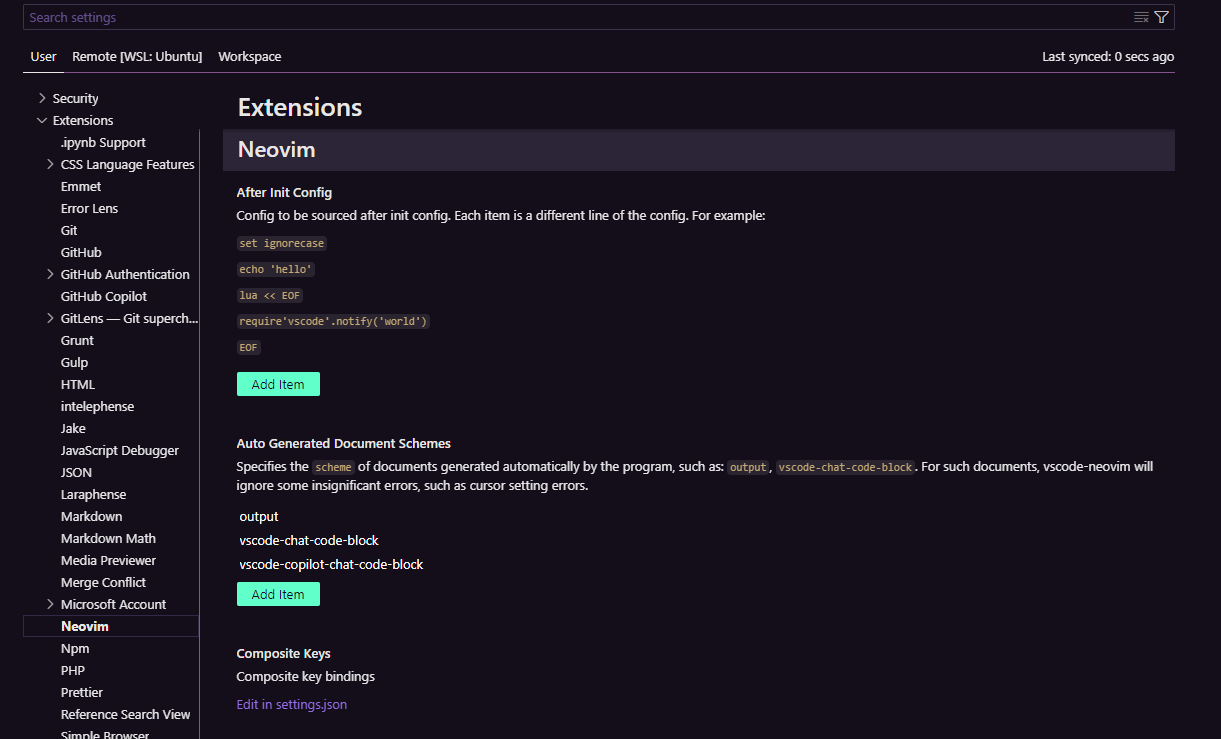1221x739 pixels.
Task: Open GitHub Copilot settings in tree
Action: click(x=104, y=296)
